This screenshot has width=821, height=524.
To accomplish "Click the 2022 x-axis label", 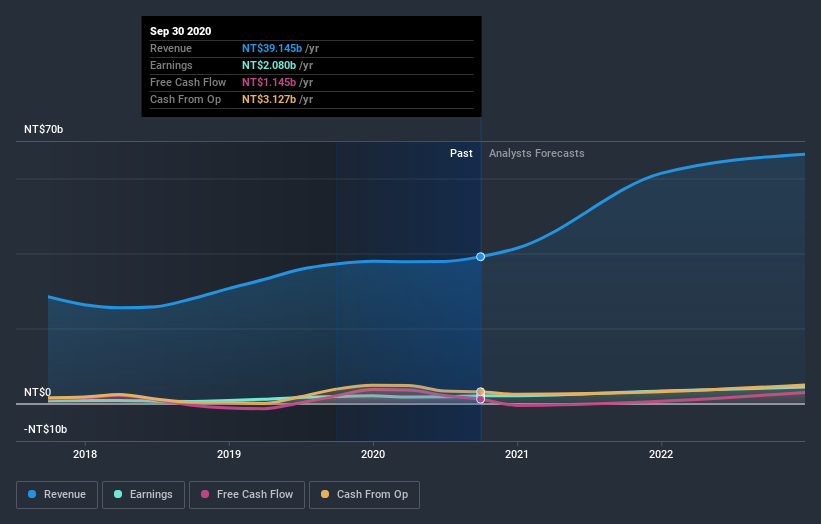I will click(661, 454).
